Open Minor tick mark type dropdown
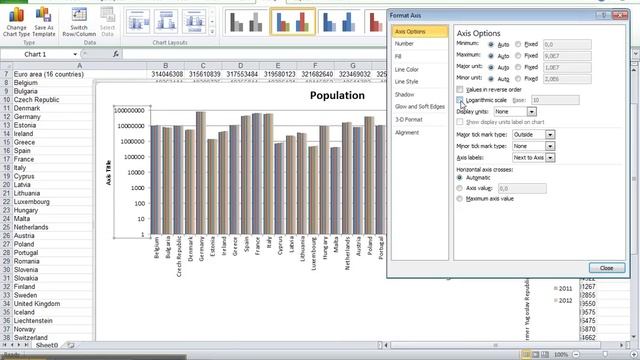This screenshot has height=360, width=640. (550, 146)
